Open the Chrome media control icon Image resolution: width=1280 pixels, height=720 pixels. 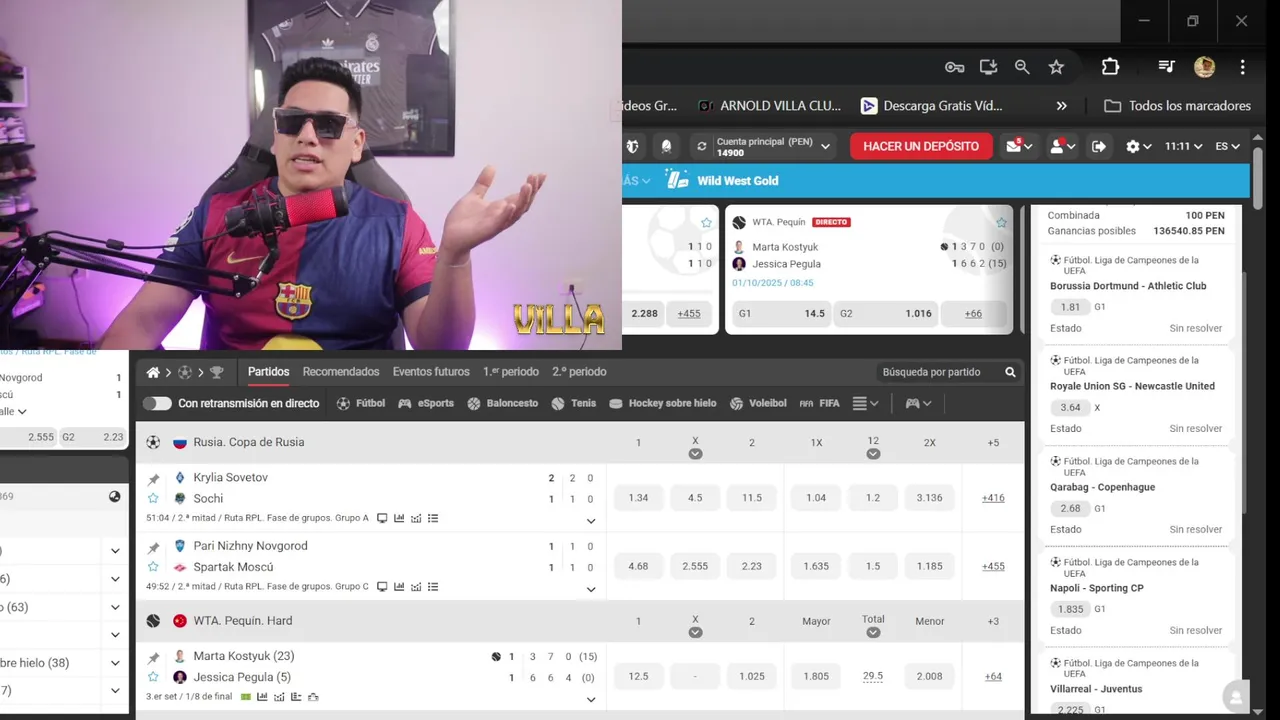click(1166, 67)
